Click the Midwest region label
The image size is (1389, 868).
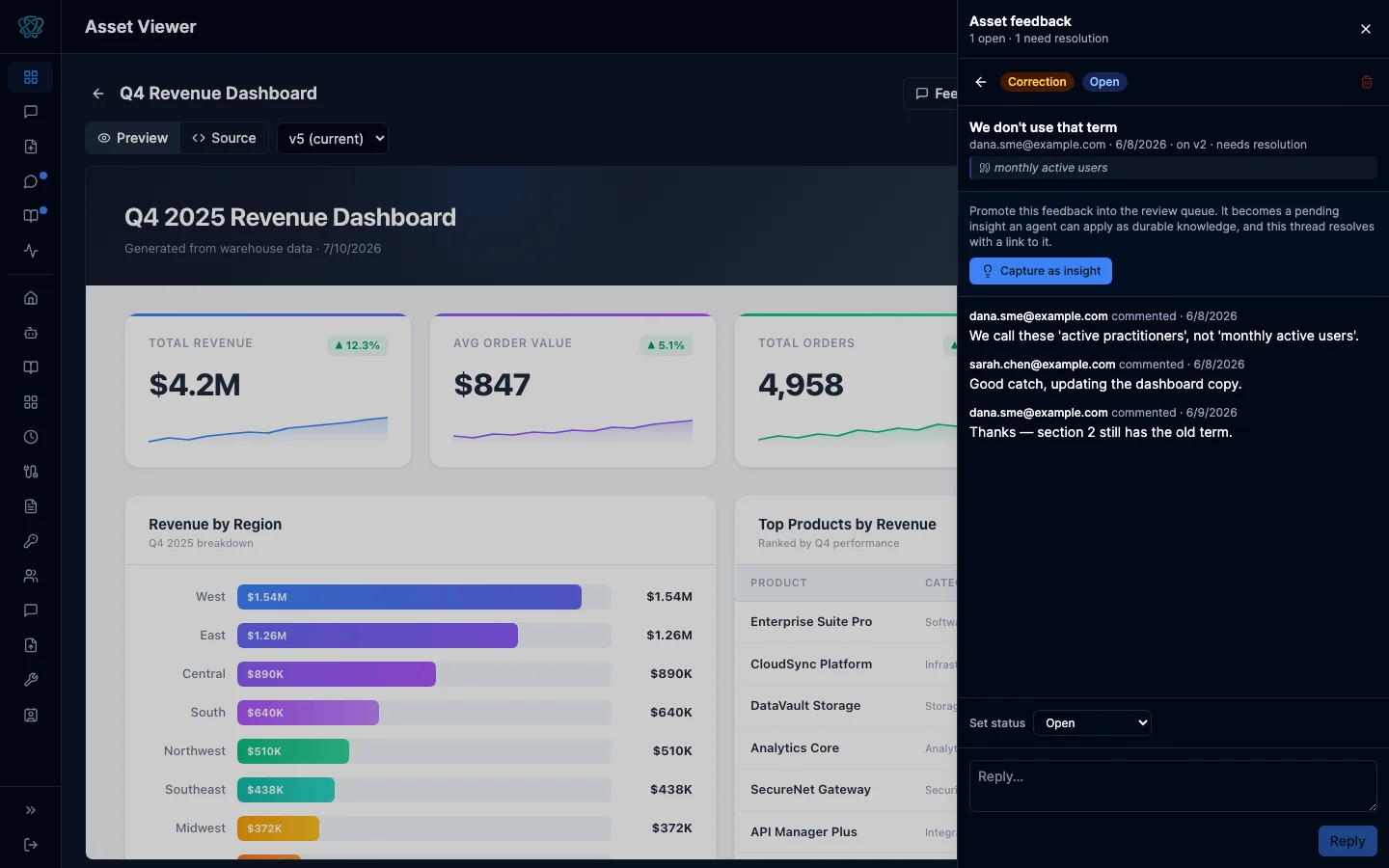point(201,828)
